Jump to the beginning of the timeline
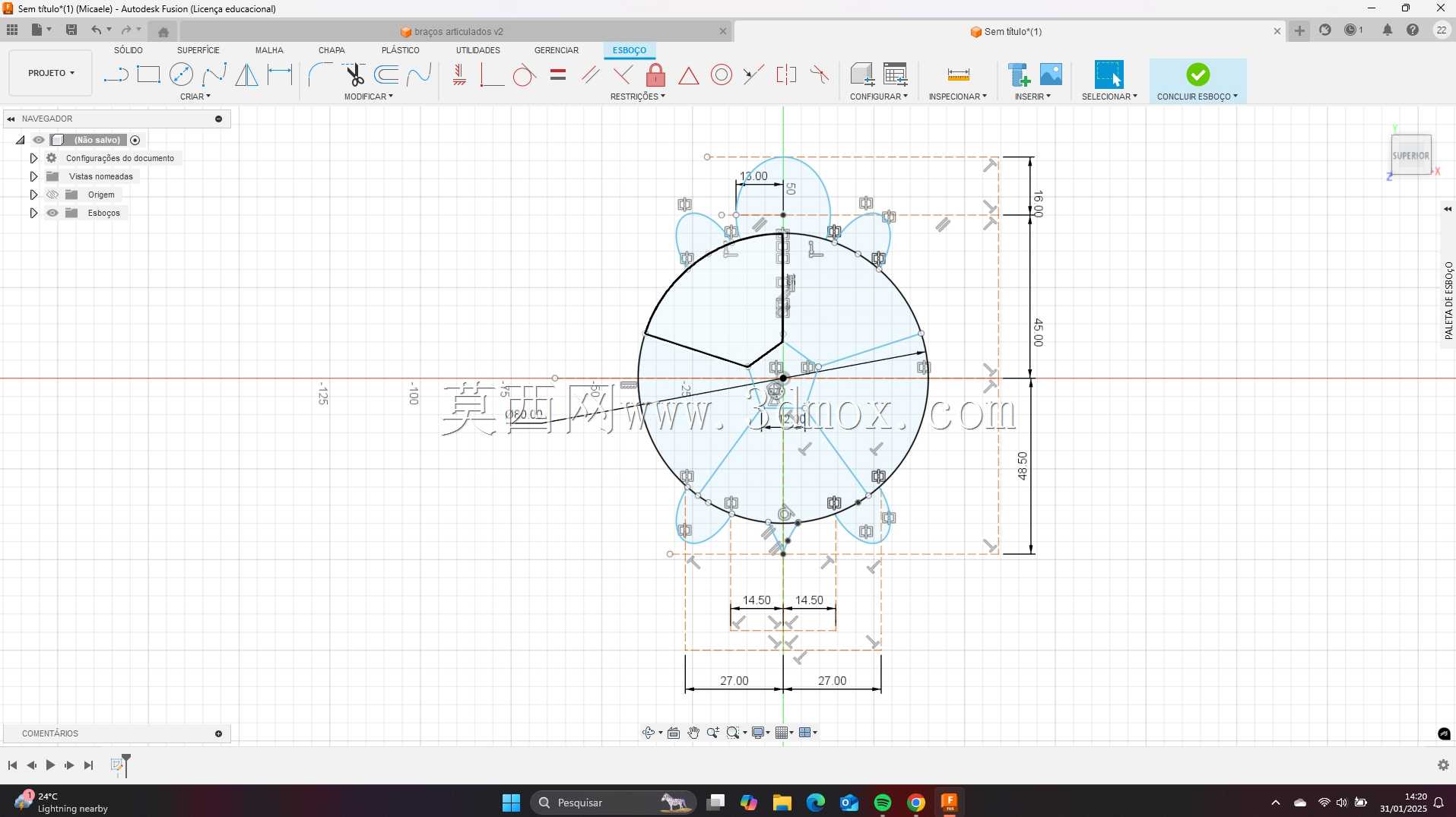Image resolution: width=1456 pixels, height=817 pixels. pos(12,765)
